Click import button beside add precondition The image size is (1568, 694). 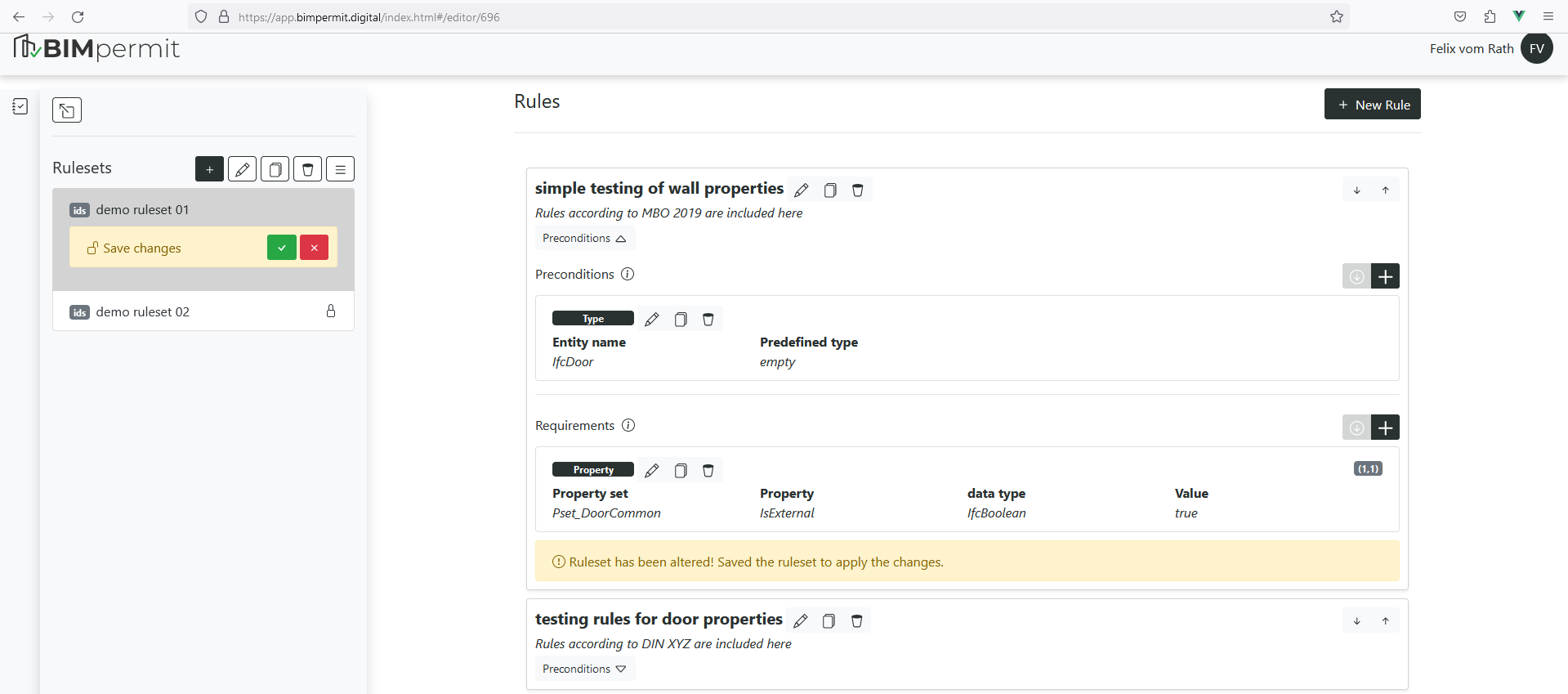[1356, 276]
